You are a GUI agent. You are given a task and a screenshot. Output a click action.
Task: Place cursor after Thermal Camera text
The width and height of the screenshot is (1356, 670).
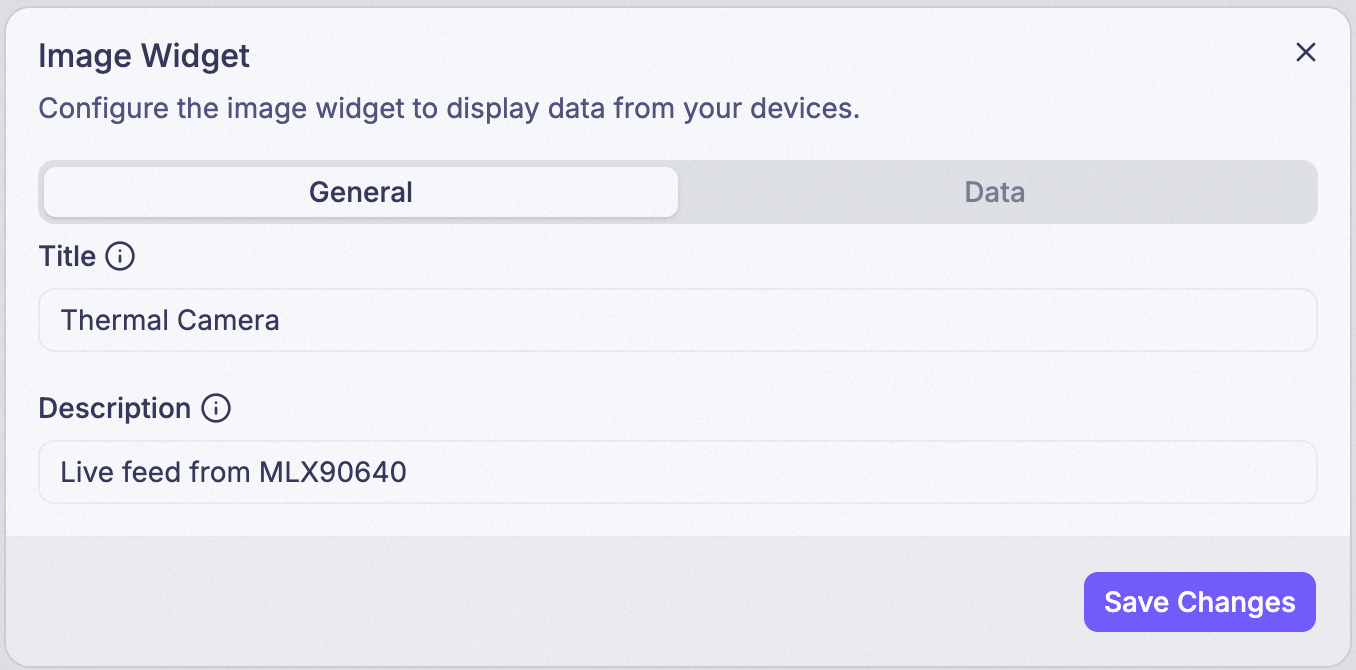pyautogui.click(x=282, y=321)
